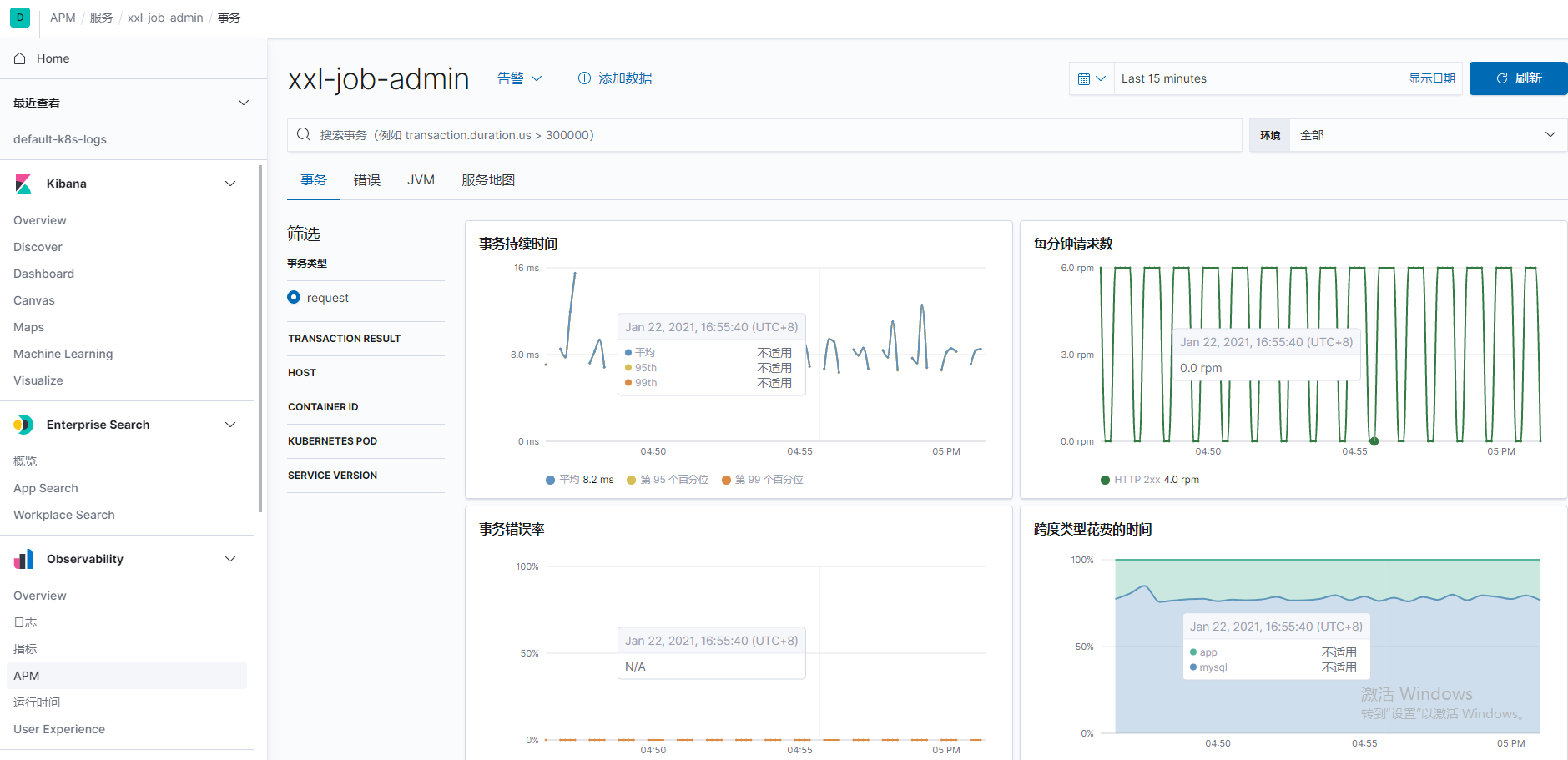
Task: Open 日志 under Observability
Action: [25, 622]
